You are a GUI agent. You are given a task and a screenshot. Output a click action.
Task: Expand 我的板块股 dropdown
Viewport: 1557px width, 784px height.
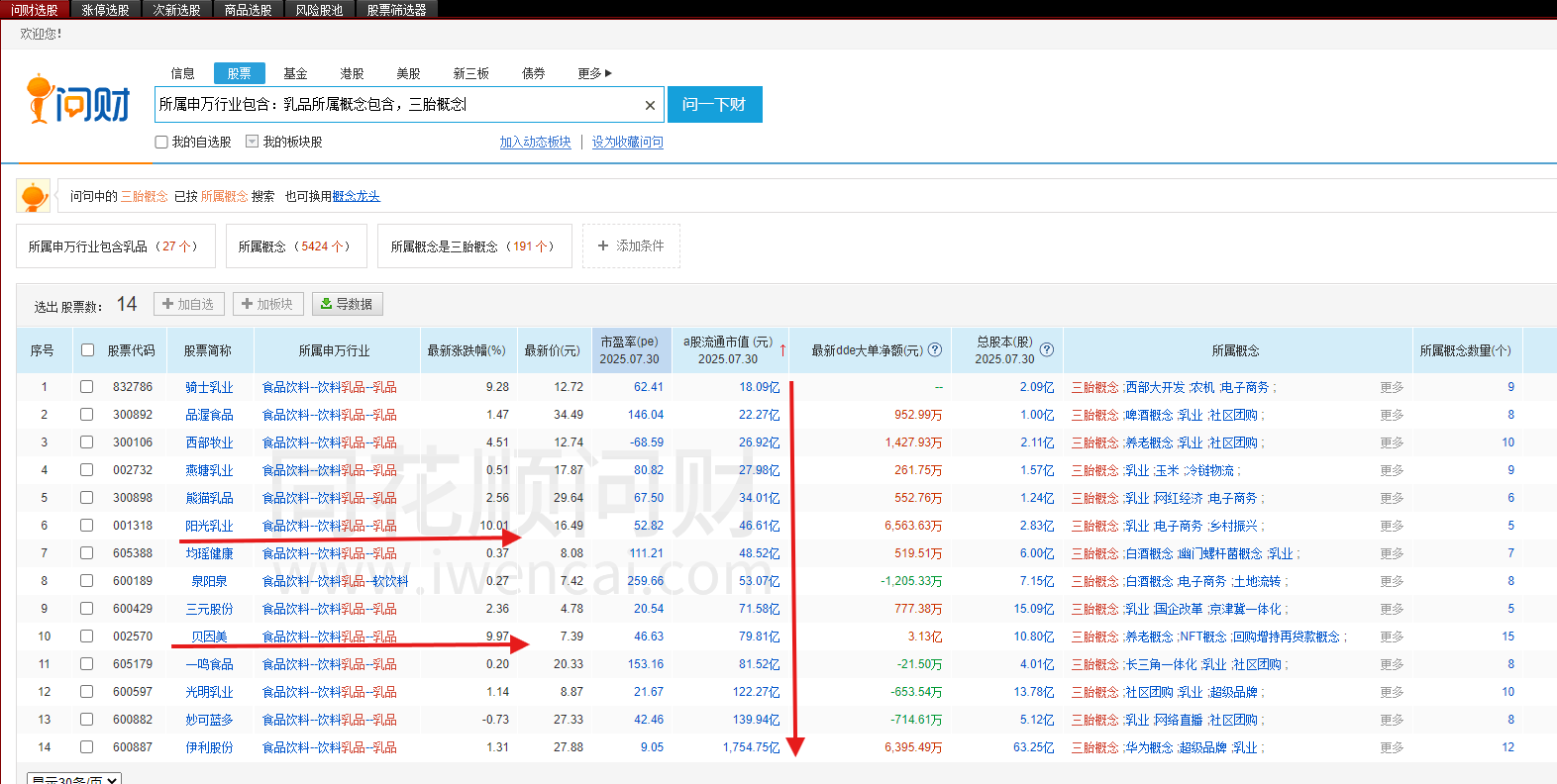[253, 142]
